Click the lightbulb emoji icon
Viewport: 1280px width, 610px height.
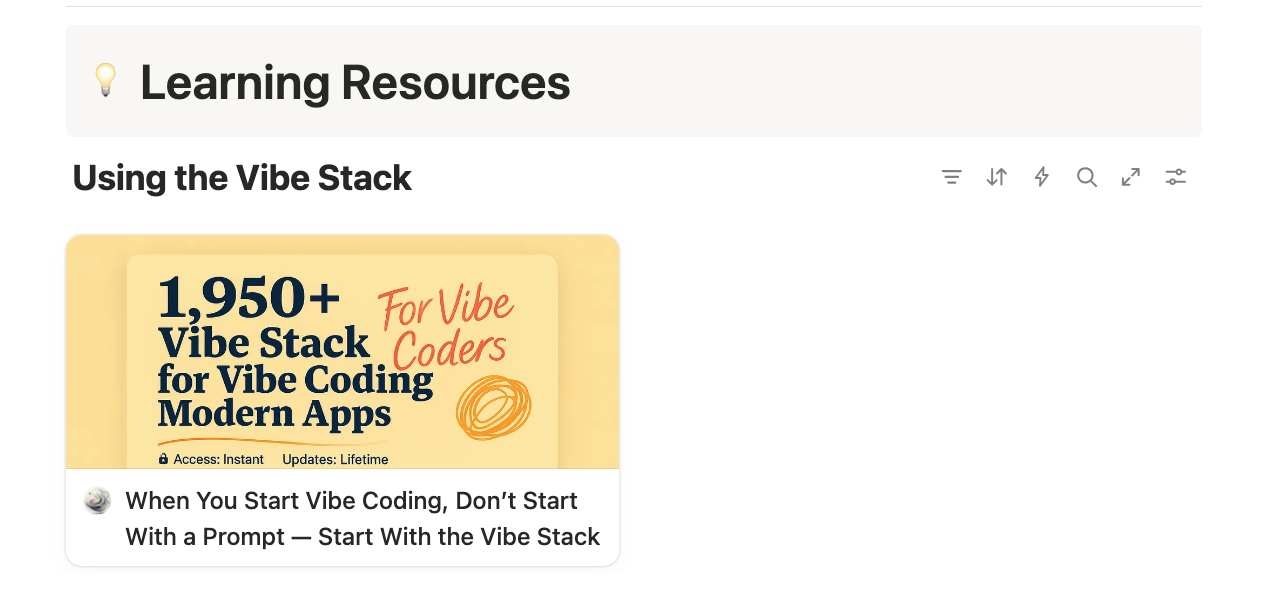tap(105, 81)
